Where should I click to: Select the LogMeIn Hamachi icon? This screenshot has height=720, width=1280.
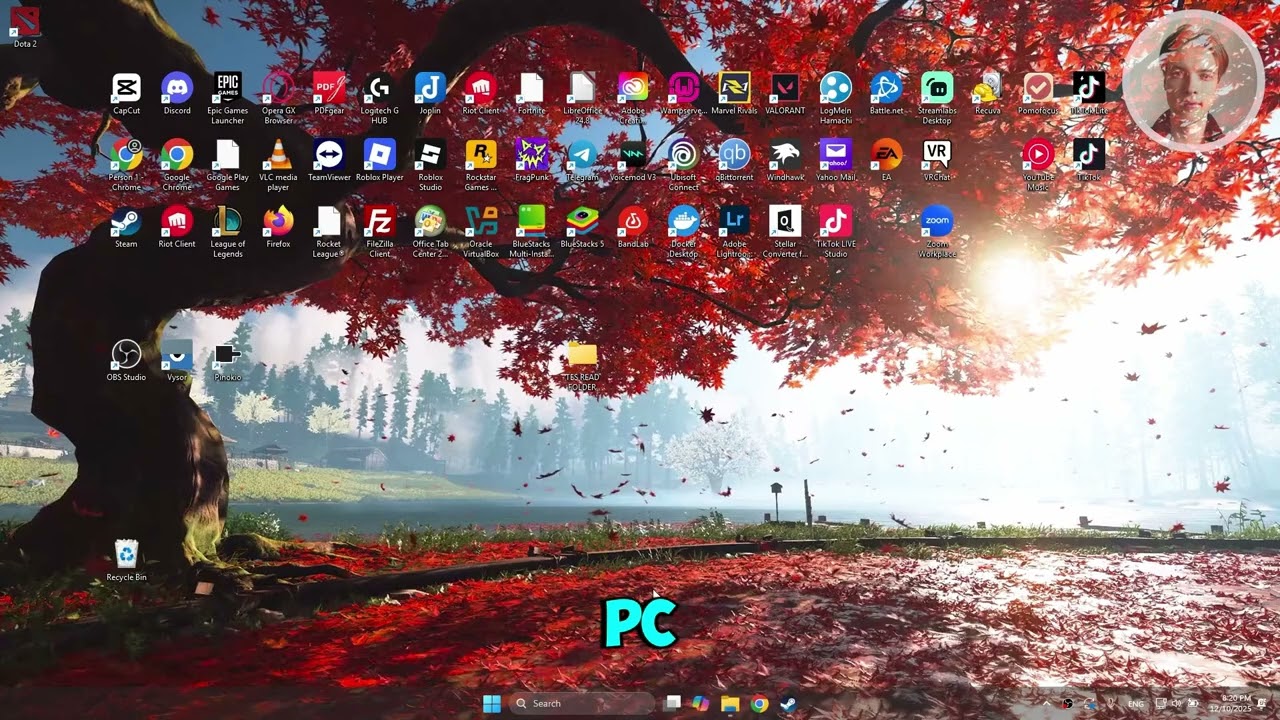[x=835, y=98]
